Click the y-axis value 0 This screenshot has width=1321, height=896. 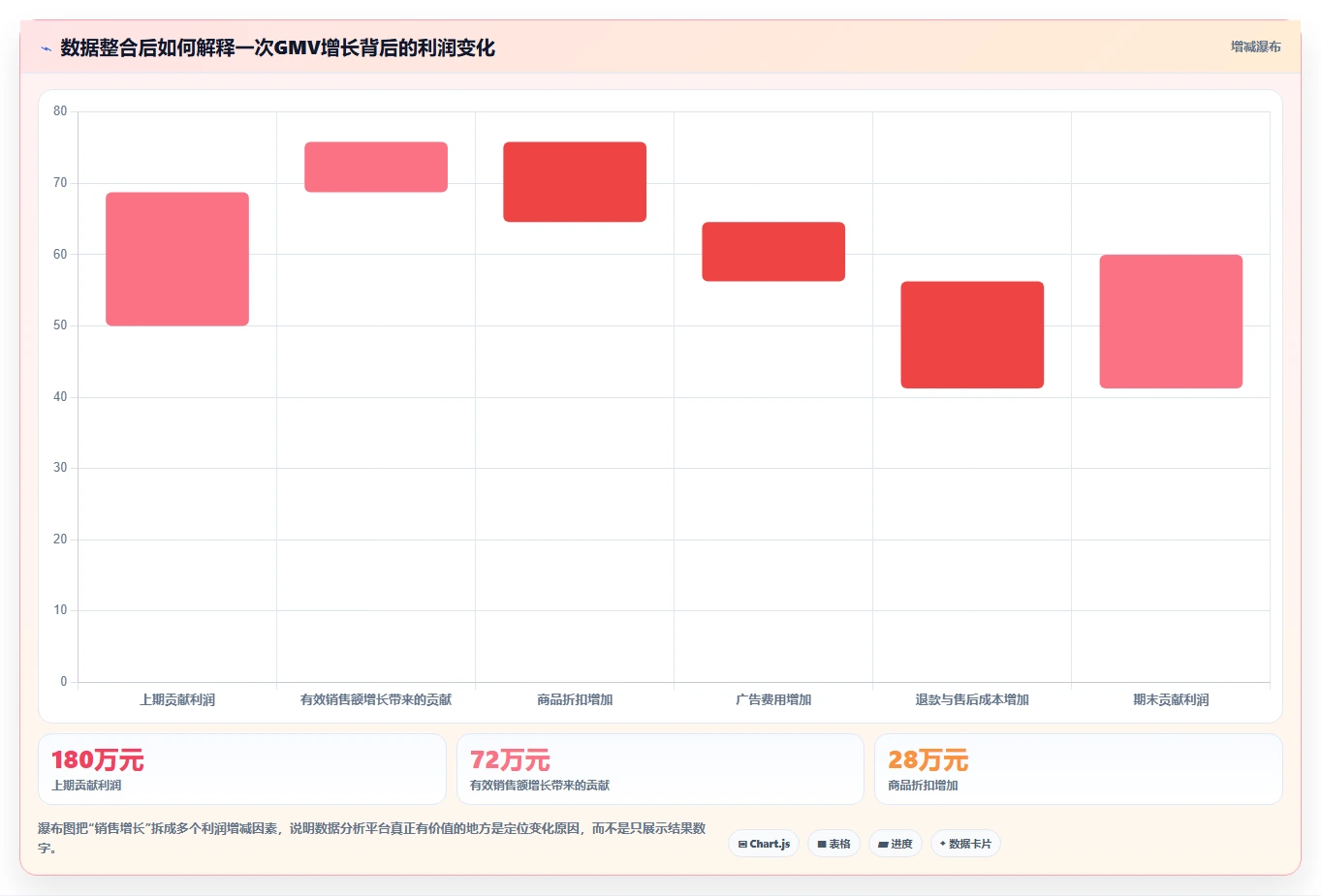(x=64, y=682)
